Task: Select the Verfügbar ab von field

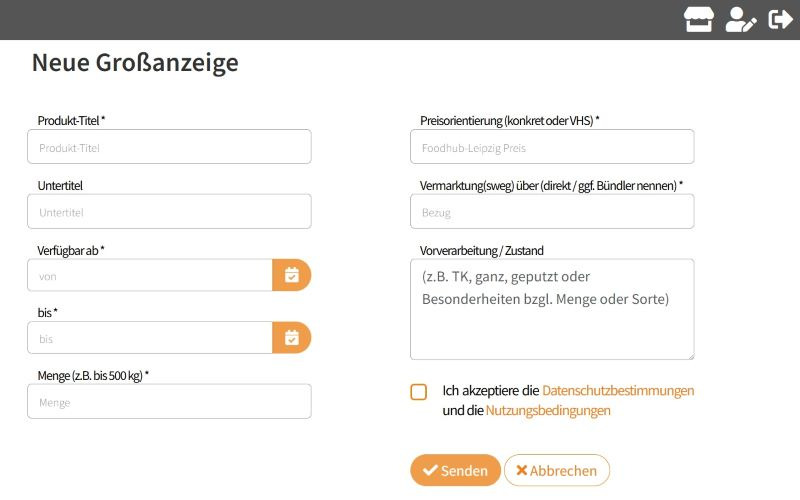Action: click(150, 275)
